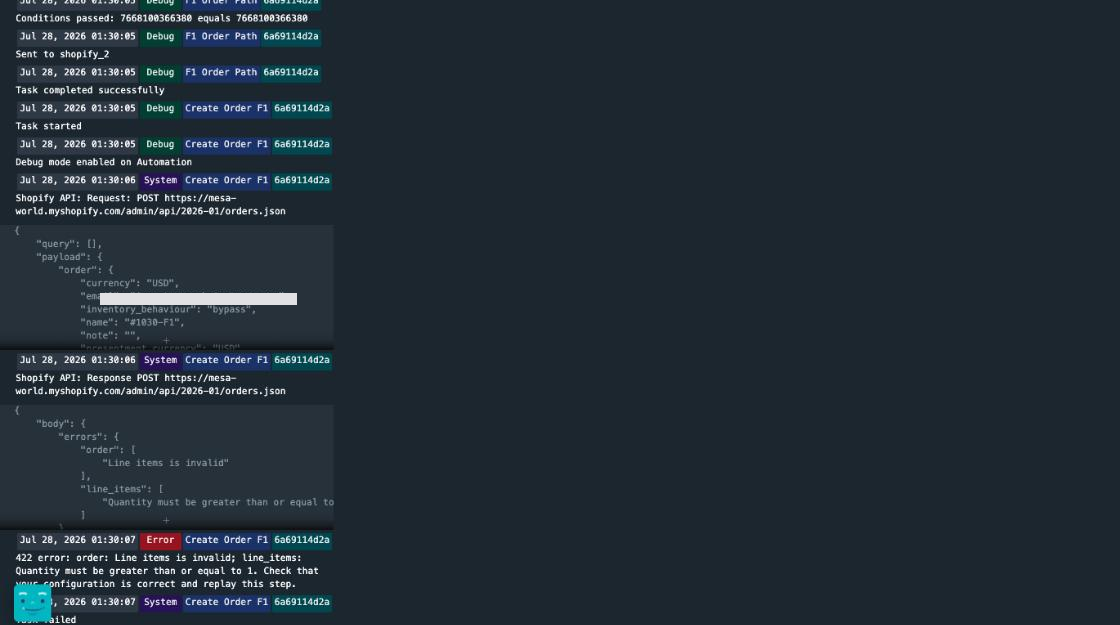Click Debug label above 'Debug mode enabled'

point(160,144)
